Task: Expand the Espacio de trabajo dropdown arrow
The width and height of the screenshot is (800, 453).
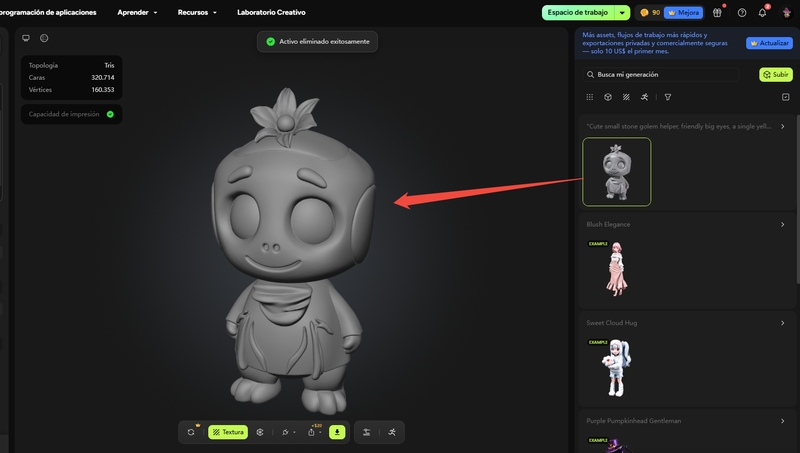Action: click(x=622, y=12)
